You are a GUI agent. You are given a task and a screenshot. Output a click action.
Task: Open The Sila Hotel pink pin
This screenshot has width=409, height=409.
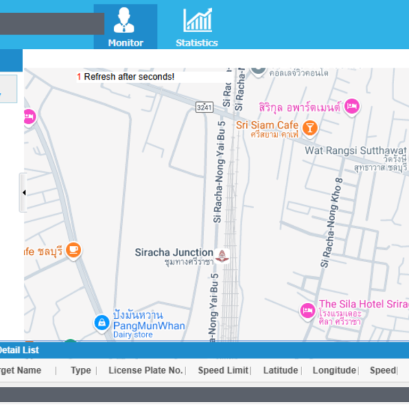(x=307, y=311)
